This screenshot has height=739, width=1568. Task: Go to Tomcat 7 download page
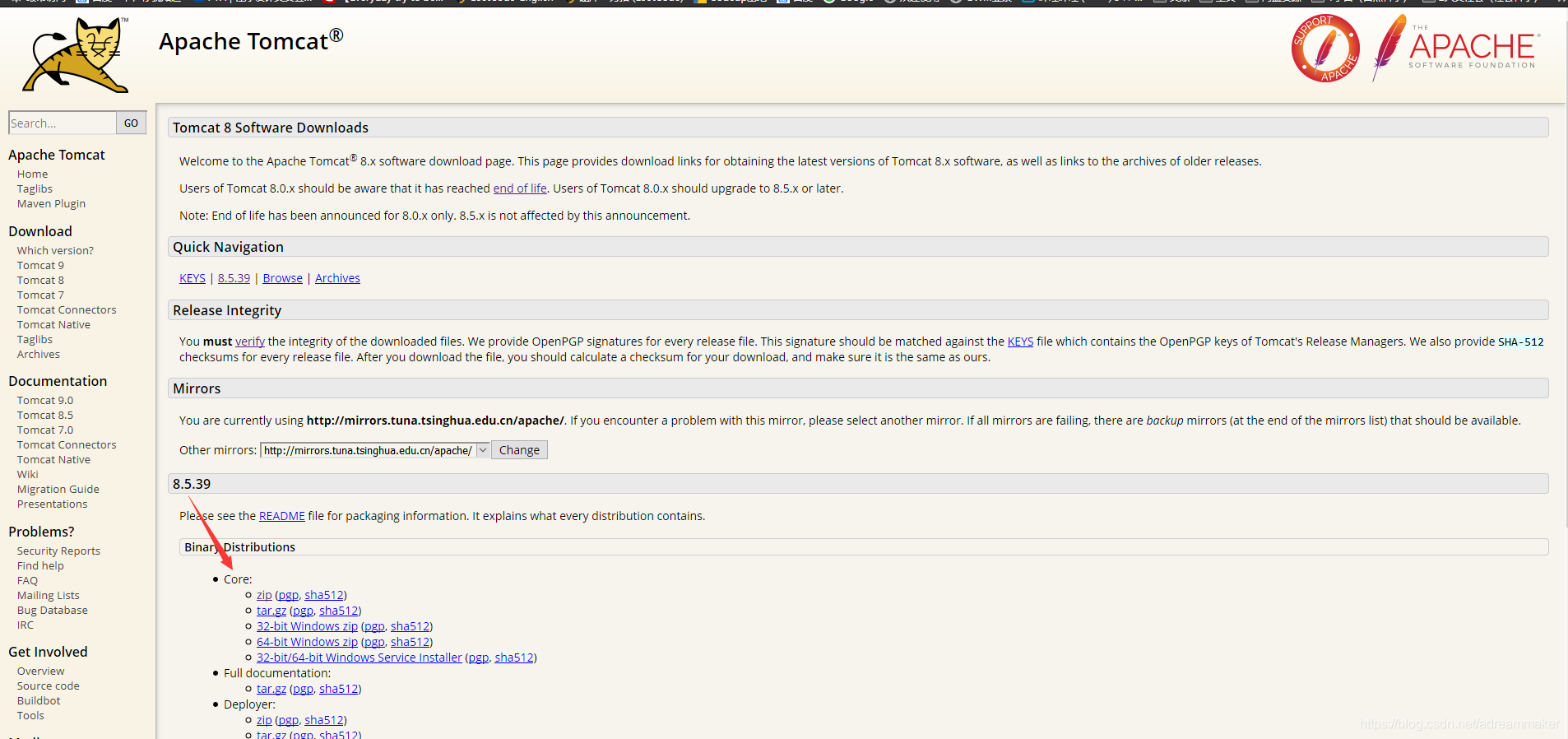coord(40,295)
